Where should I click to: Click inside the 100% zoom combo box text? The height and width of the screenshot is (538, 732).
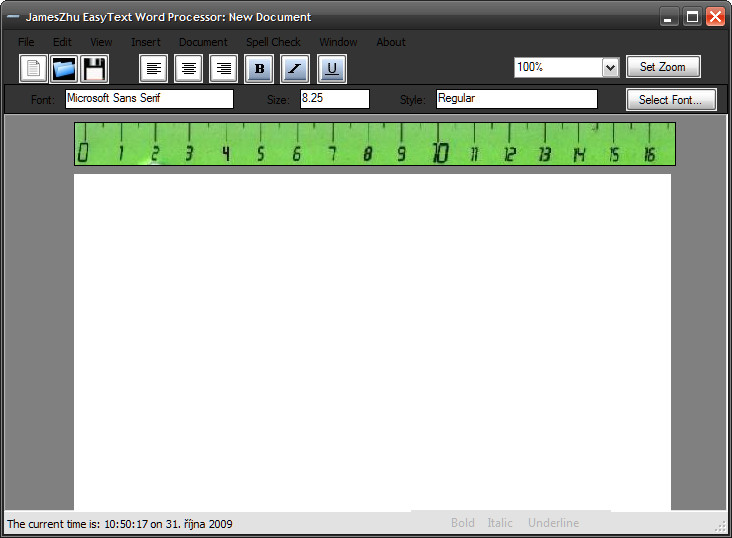(558, 68)
